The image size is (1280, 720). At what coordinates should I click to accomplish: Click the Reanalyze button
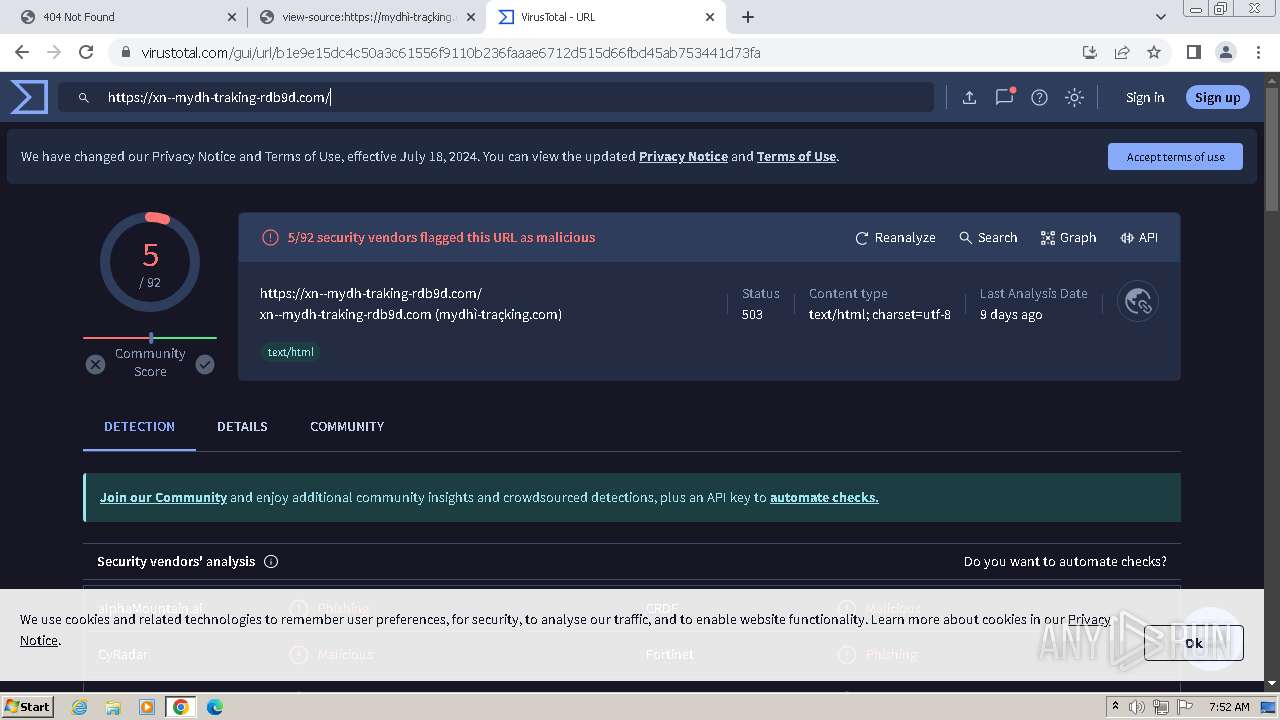pyautogui.click(x=895, y=237)
